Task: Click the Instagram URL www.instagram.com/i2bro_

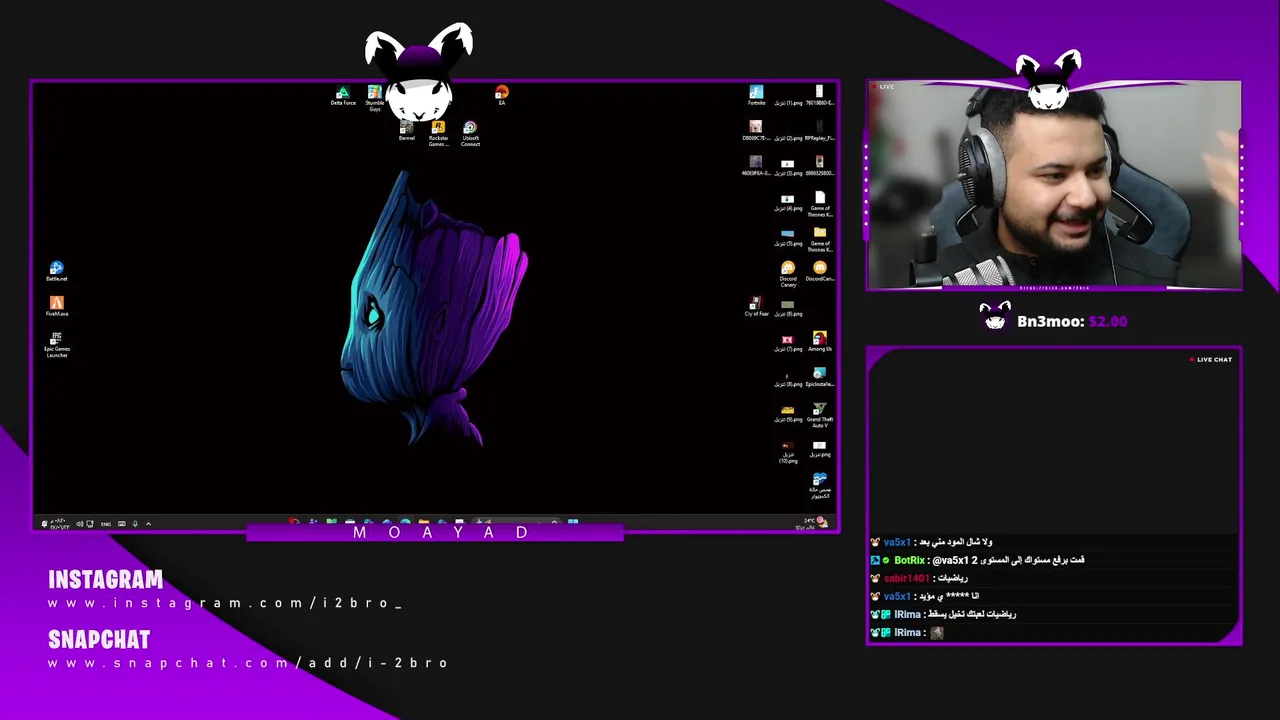Action: pos(225,603)
